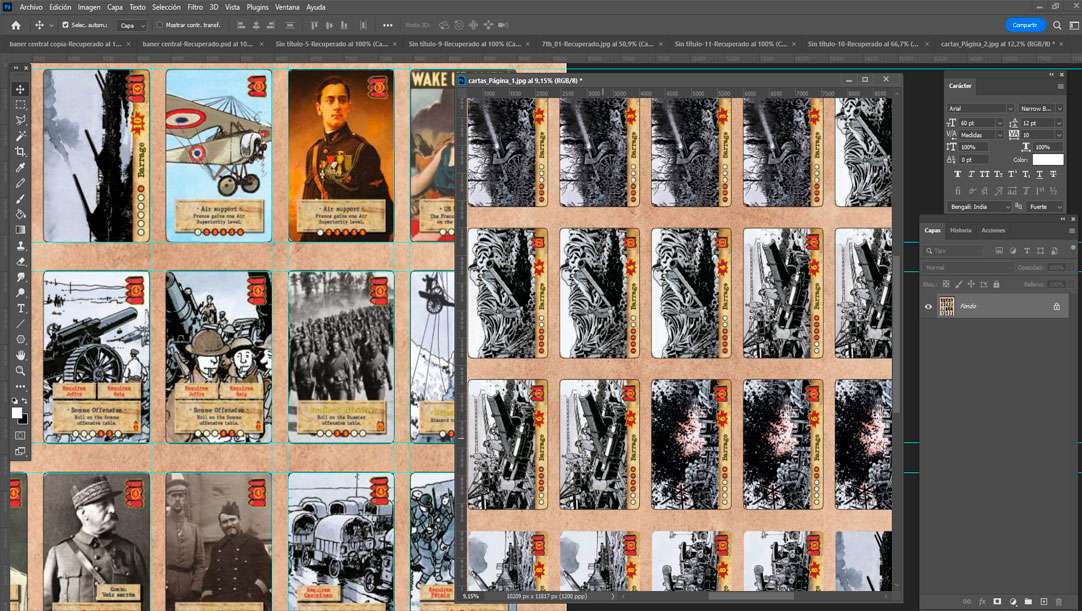The image size is (1082, 611).
Task: Toggle all caps in Carácter panel
Action: click(x=985, y=174)
